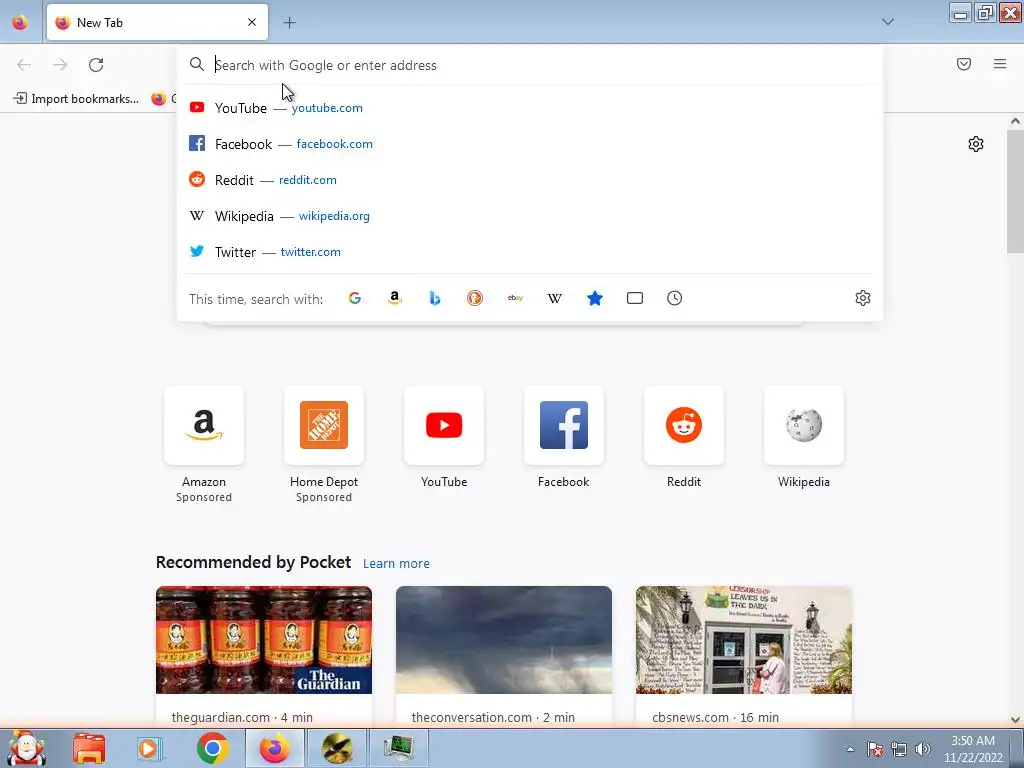Open the media player taskbar icon
Image resolution: width=1024 pixels, height=768 pixels.
pyautogui.click(x=148, y=748)
